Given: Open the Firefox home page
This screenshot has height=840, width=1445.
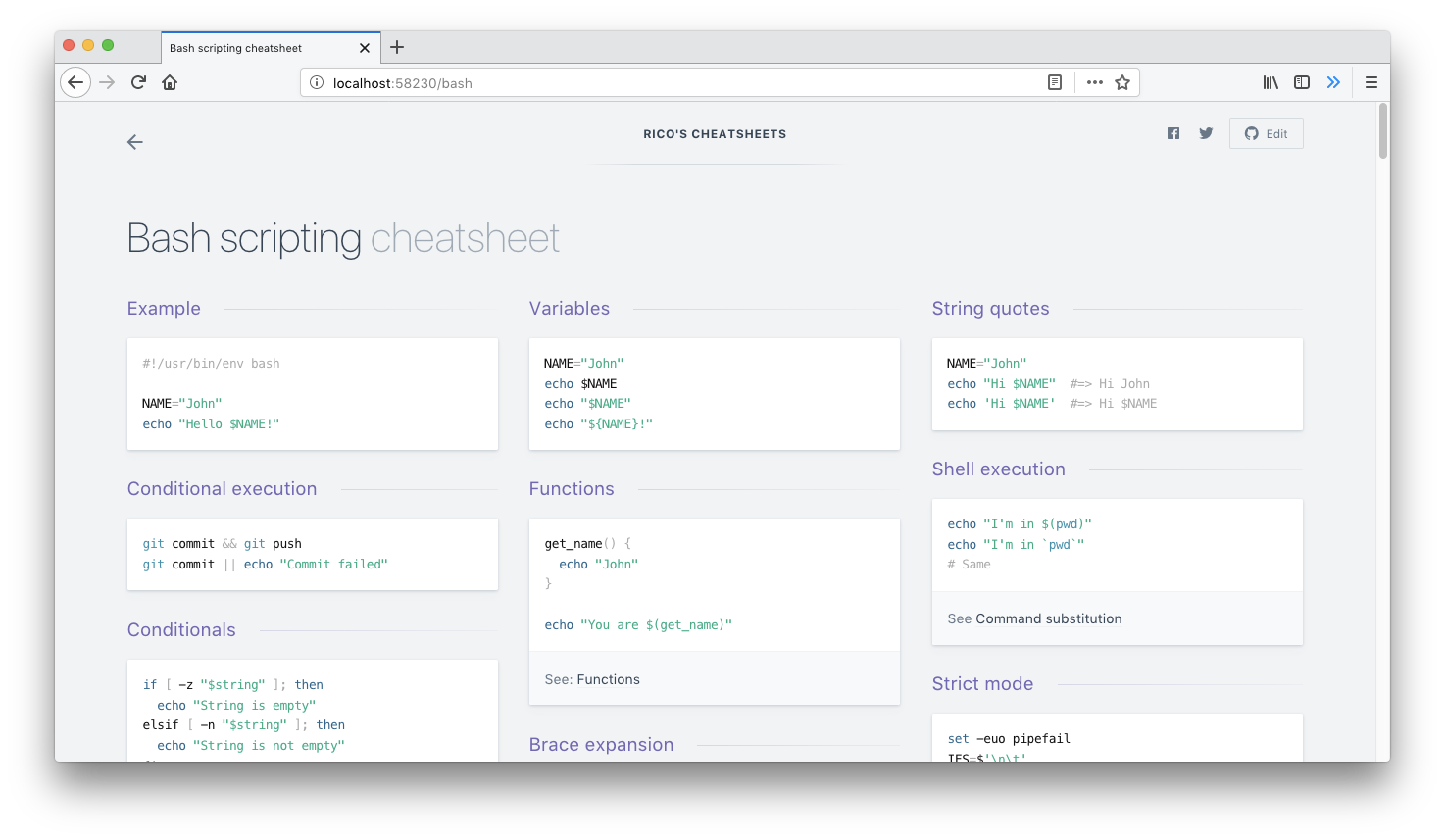Looking at the screenshot, I should 170,82.
